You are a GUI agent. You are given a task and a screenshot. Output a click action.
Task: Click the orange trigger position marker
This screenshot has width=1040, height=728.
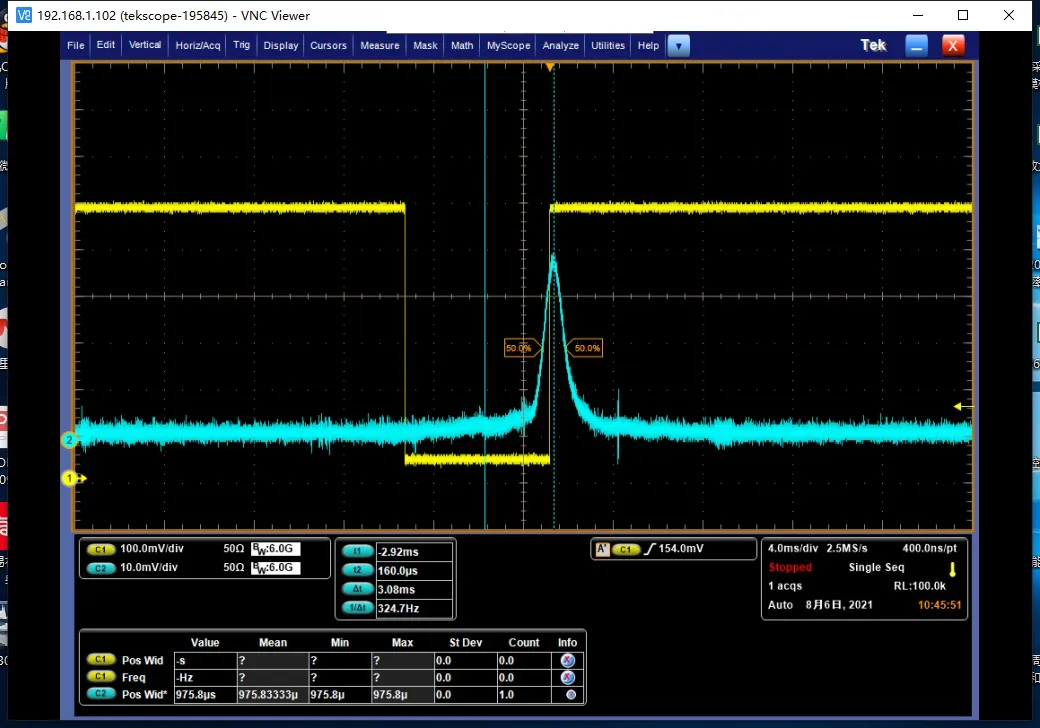pos(549,67)
